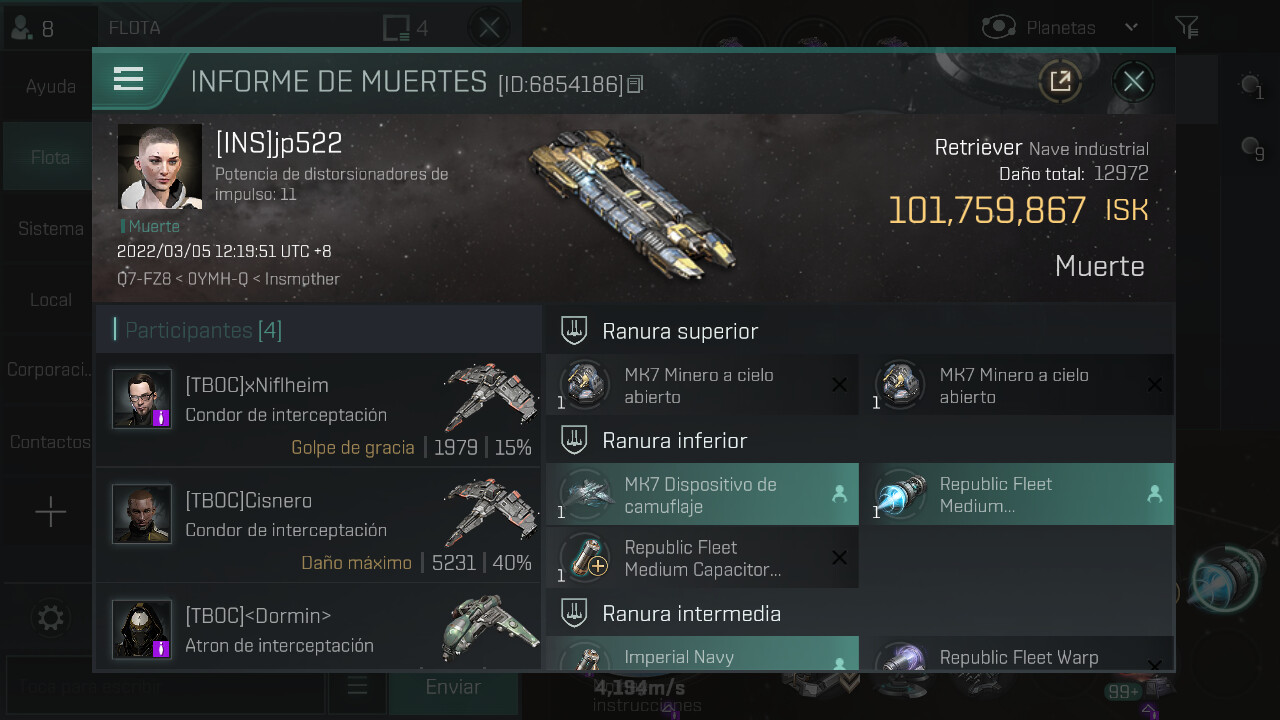Select MK7 Dispositivo de camuflaje module

click(x=702, y=495)
